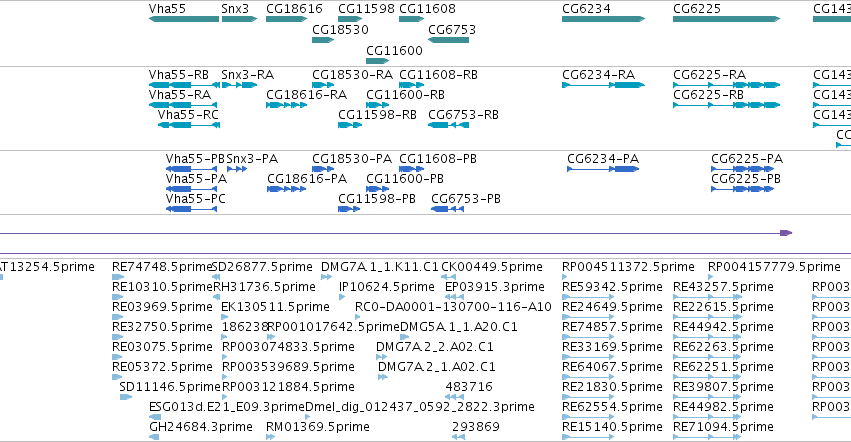This screenshot has height=442, width=851.
Task: Click the CG11608 gene label
Action: [x=427, y=9]
